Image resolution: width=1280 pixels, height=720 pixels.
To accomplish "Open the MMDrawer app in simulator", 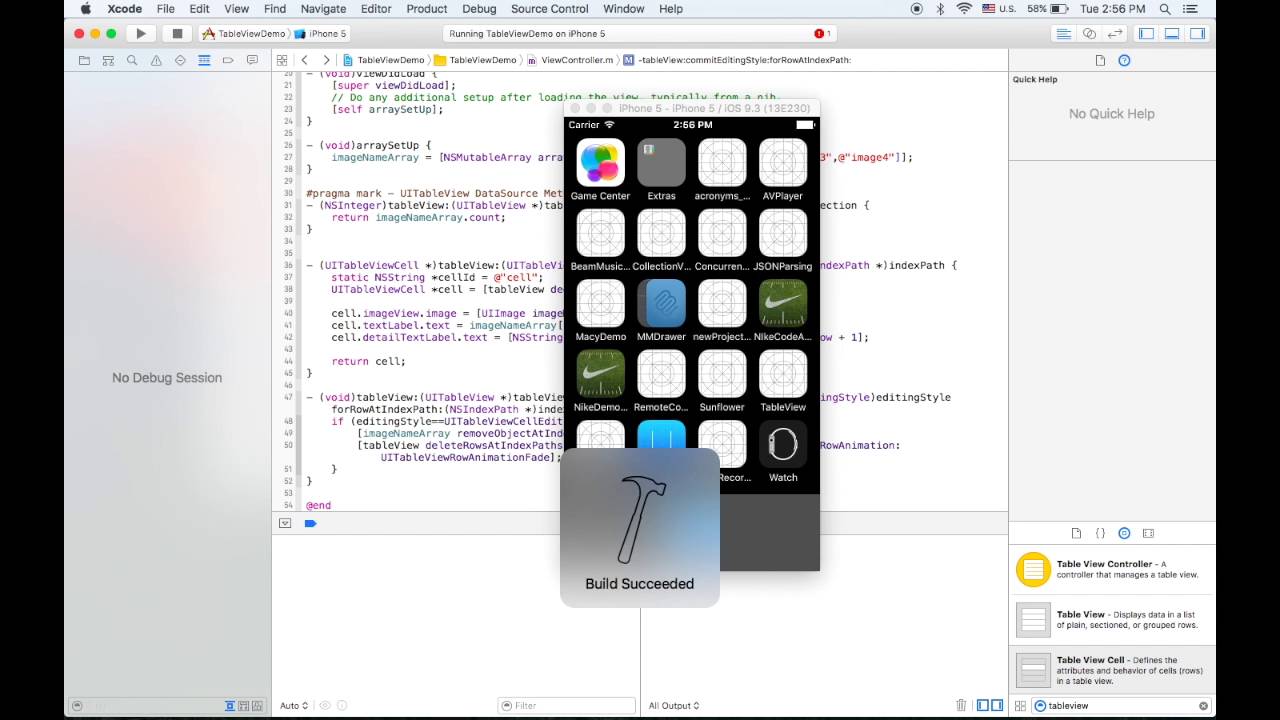I will tap(661, 311).
